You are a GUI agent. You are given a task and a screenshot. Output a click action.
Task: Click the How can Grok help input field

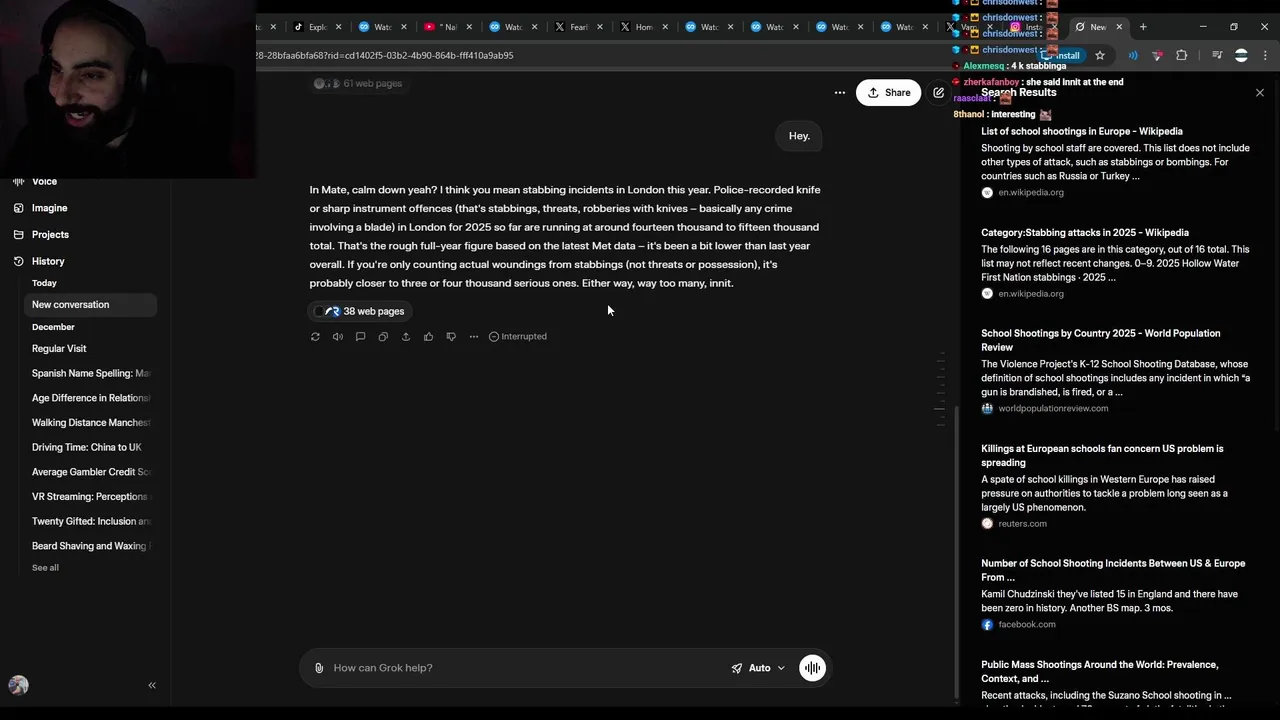528,668
